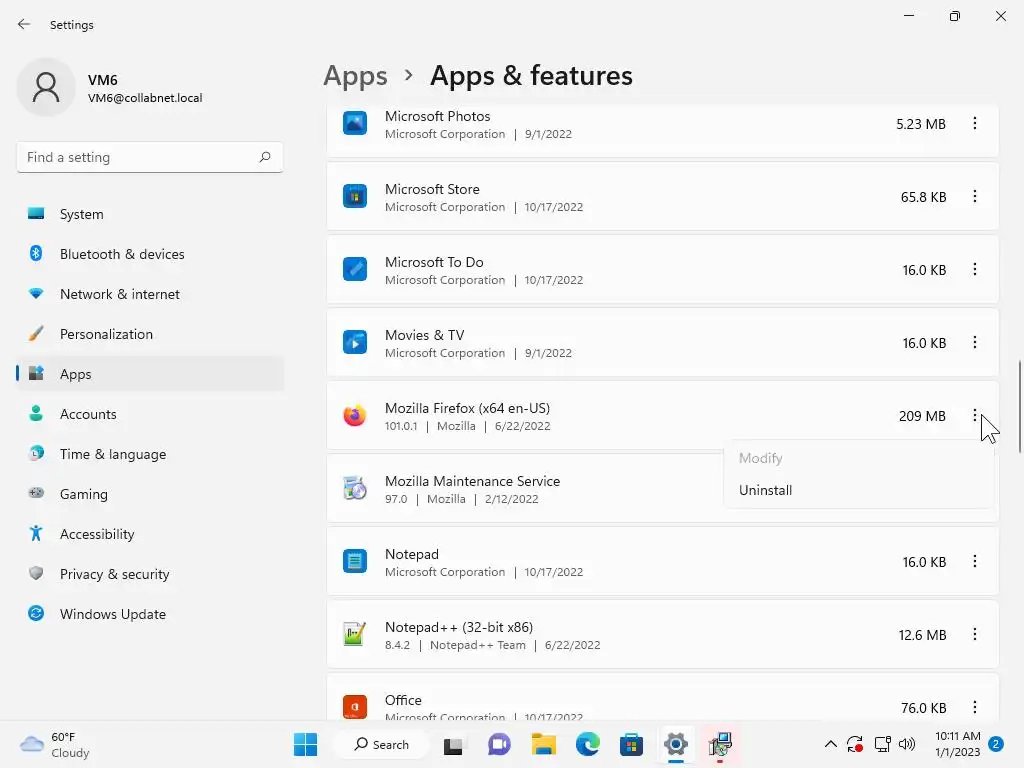Click the Microsoft To Do app icon
This screenshot has width=1024, height=768.
(x=355, y=269)
